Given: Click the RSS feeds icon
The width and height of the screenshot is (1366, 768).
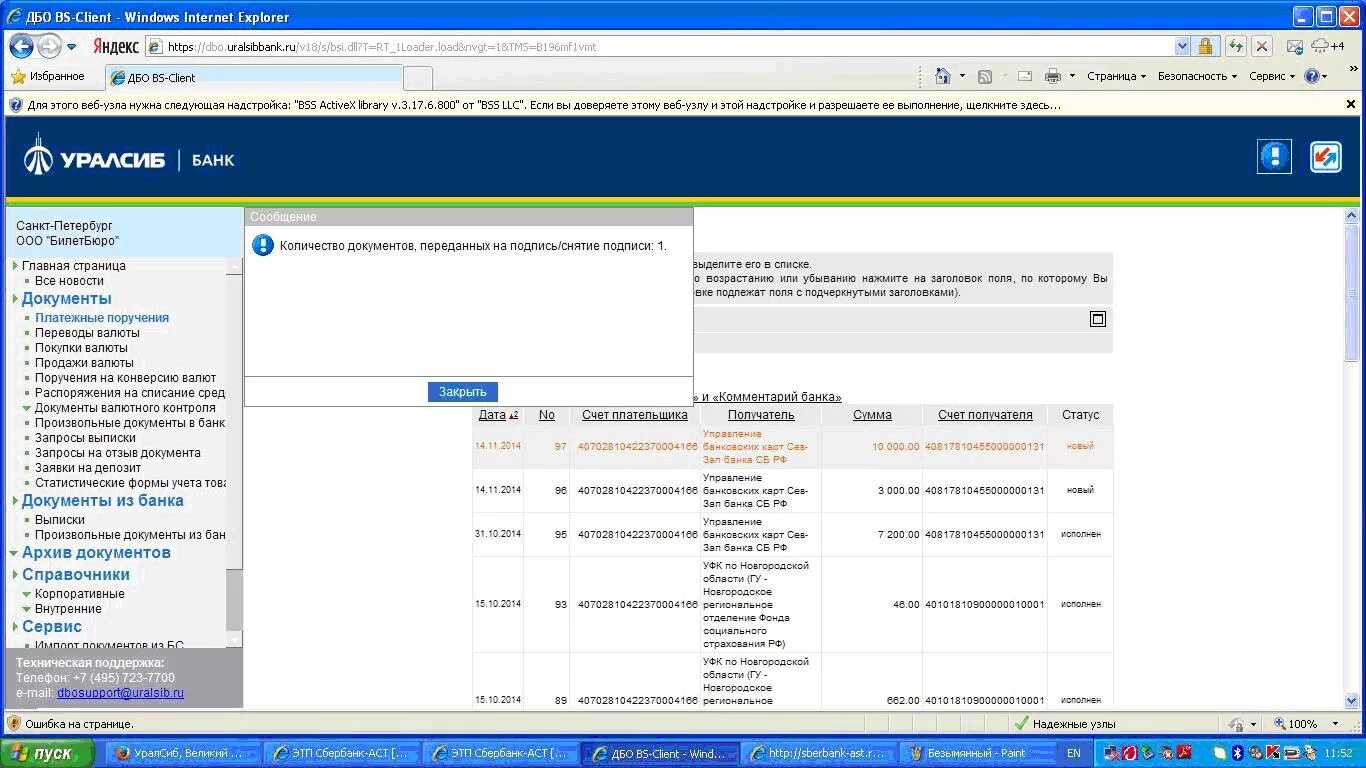Looking at the screenshot, I should pyautogui.click(x=985, y=76).
